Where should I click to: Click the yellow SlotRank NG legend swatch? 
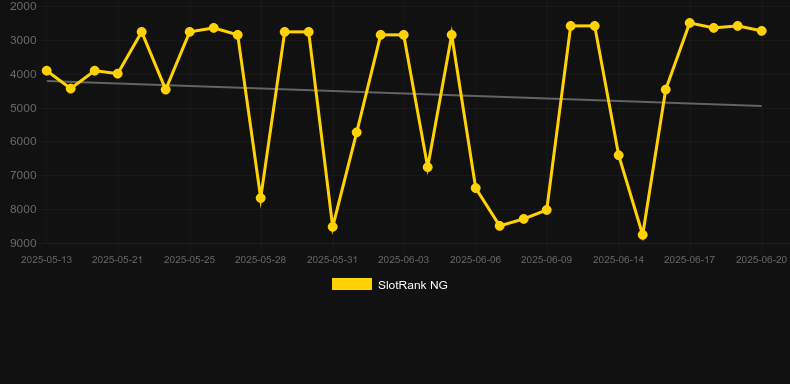tap(352, 284)
